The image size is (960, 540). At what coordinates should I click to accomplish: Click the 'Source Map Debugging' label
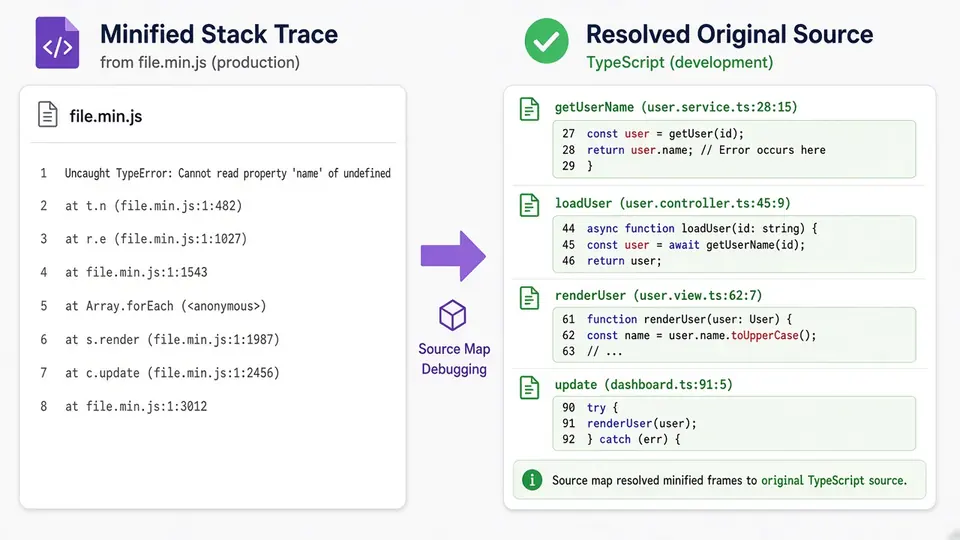[x=454, y=359]
